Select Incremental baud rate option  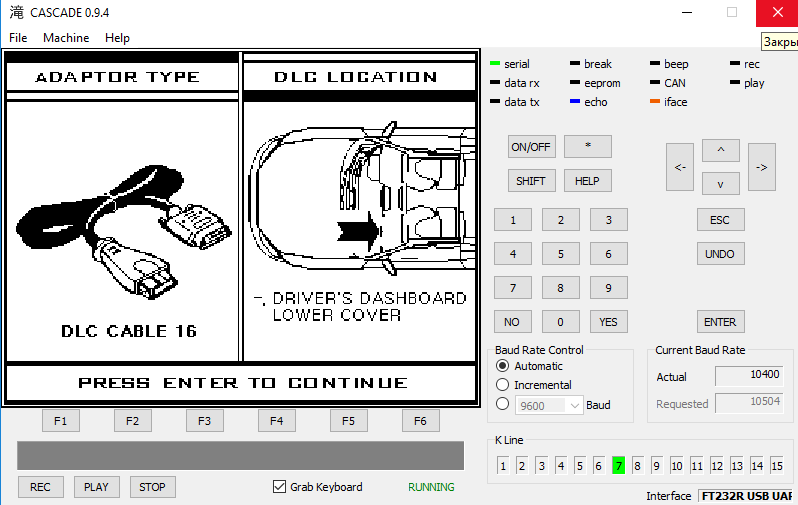503,385
